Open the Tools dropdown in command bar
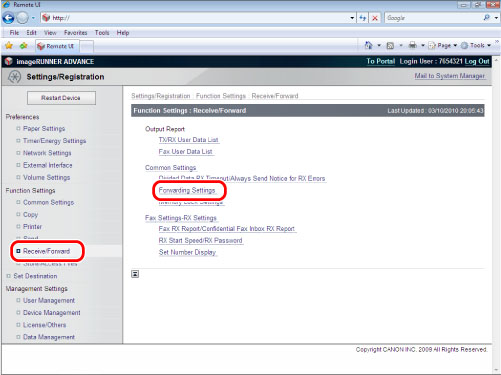This screenshot has height=375, width=501. 476,45
